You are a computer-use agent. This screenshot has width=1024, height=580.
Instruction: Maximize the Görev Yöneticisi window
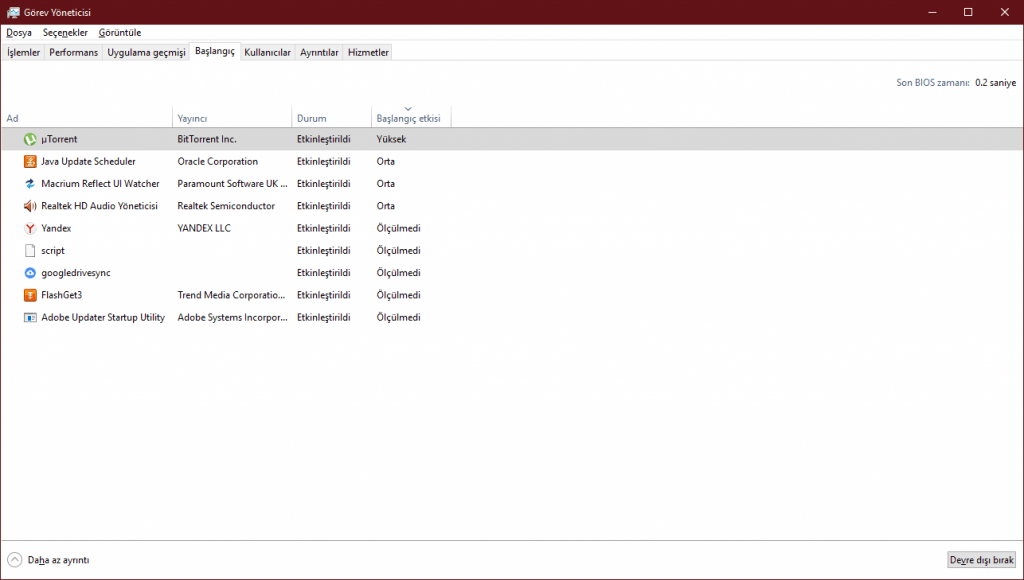coord(968,12)
